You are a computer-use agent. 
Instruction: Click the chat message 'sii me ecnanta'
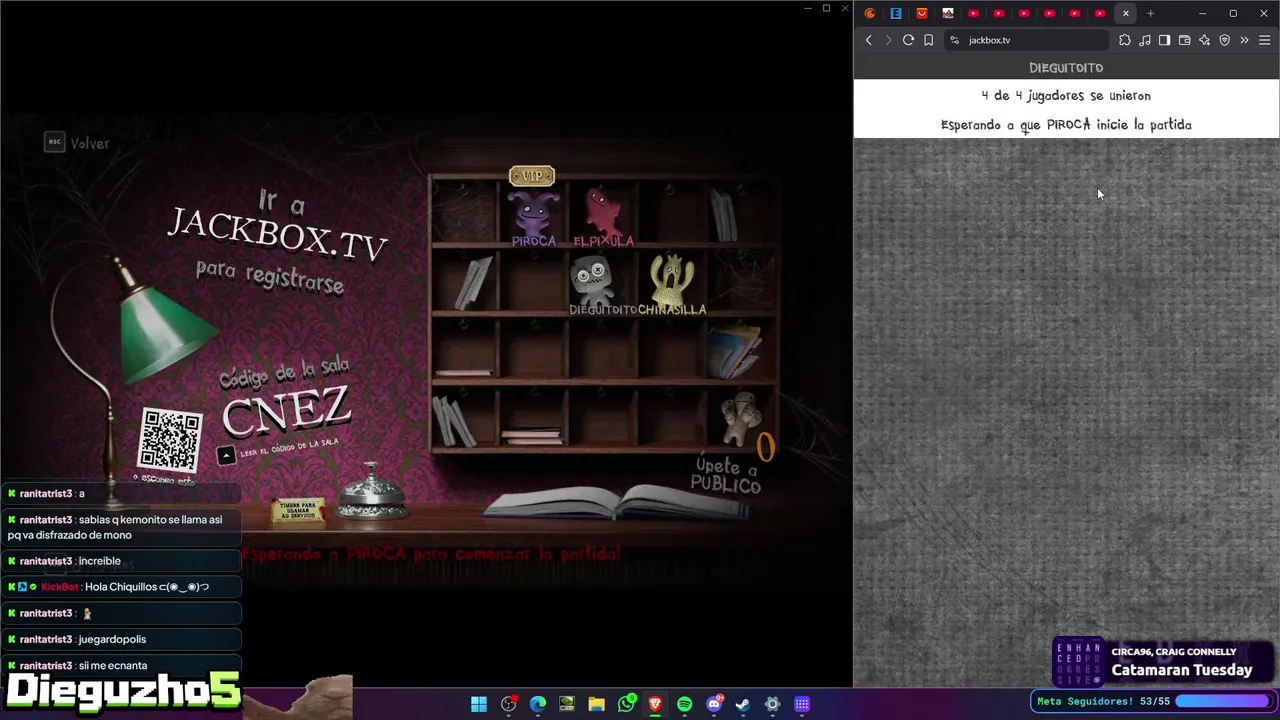[113, 665]
